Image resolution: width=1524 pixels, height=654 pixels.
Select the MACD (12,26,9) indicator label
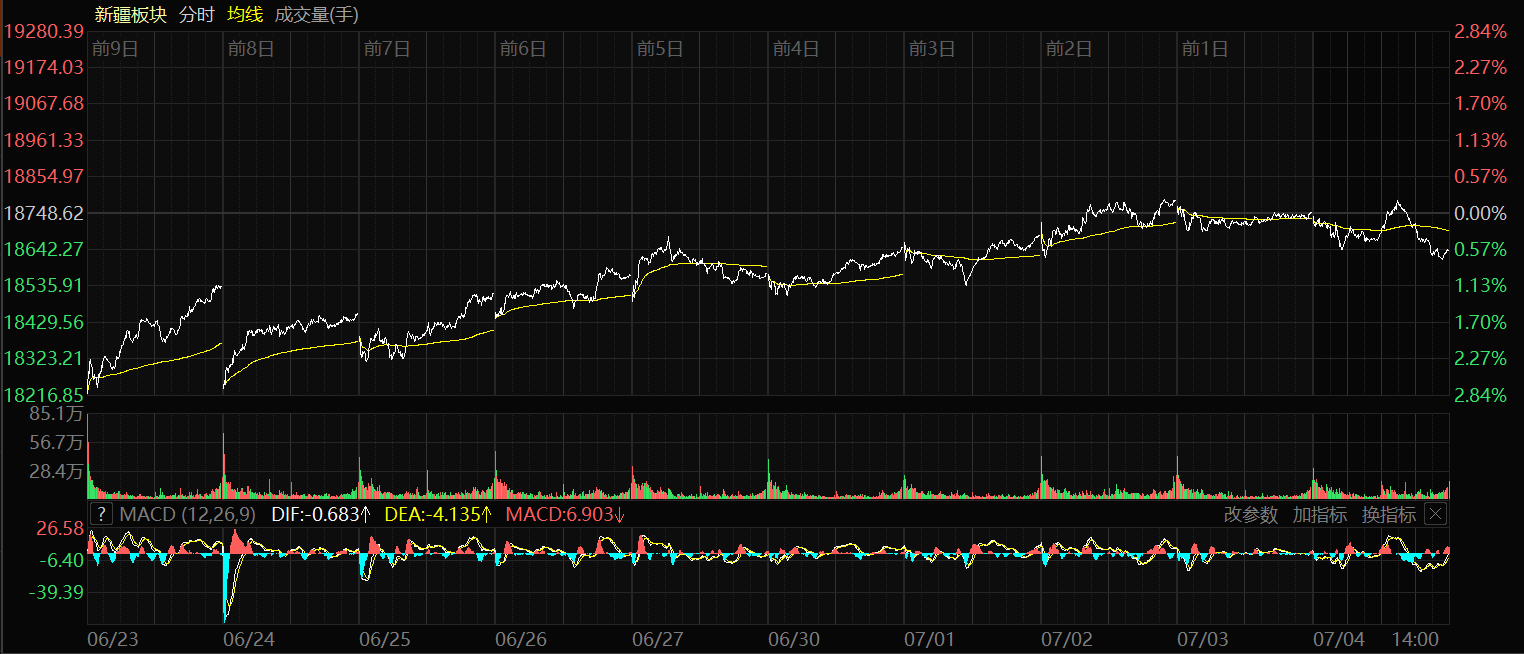[187, 515]
